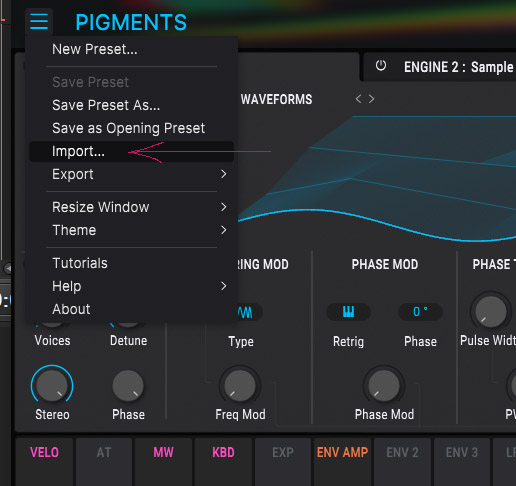Select the ENV 3 modulation tab
The width and height of the screenshot is (516, 486).
pyautogui.click(x=462, y=462)
